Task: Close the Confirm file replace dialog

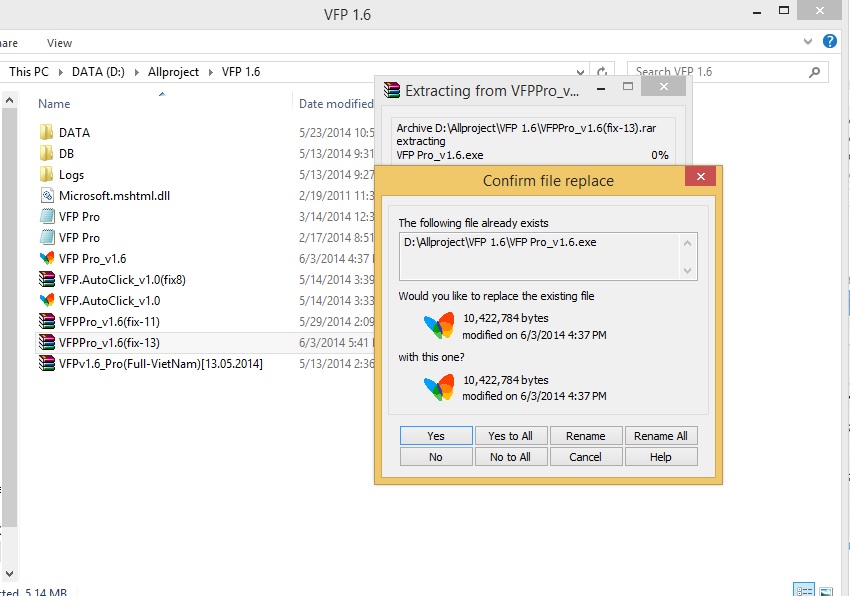Action: click(700, 176)
